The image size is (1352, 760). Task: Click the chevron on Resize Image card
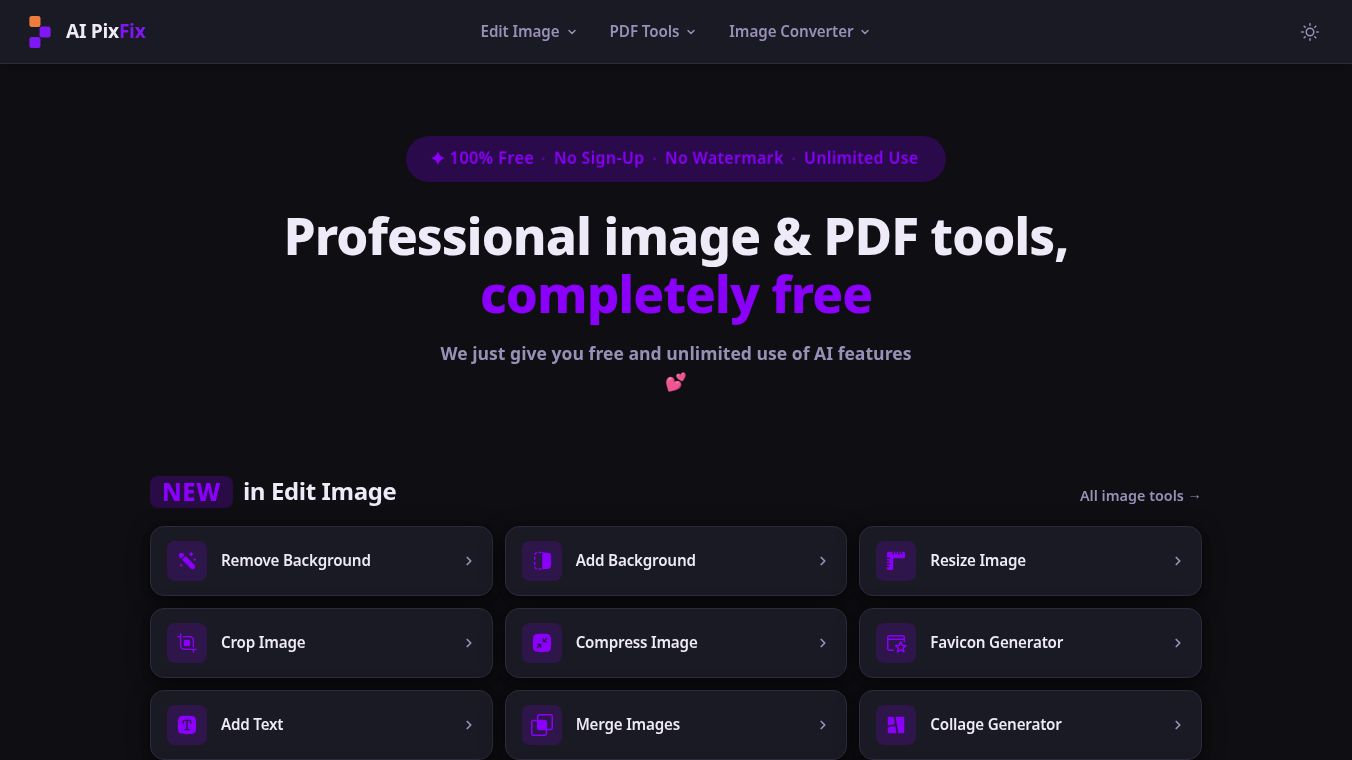1177,561
